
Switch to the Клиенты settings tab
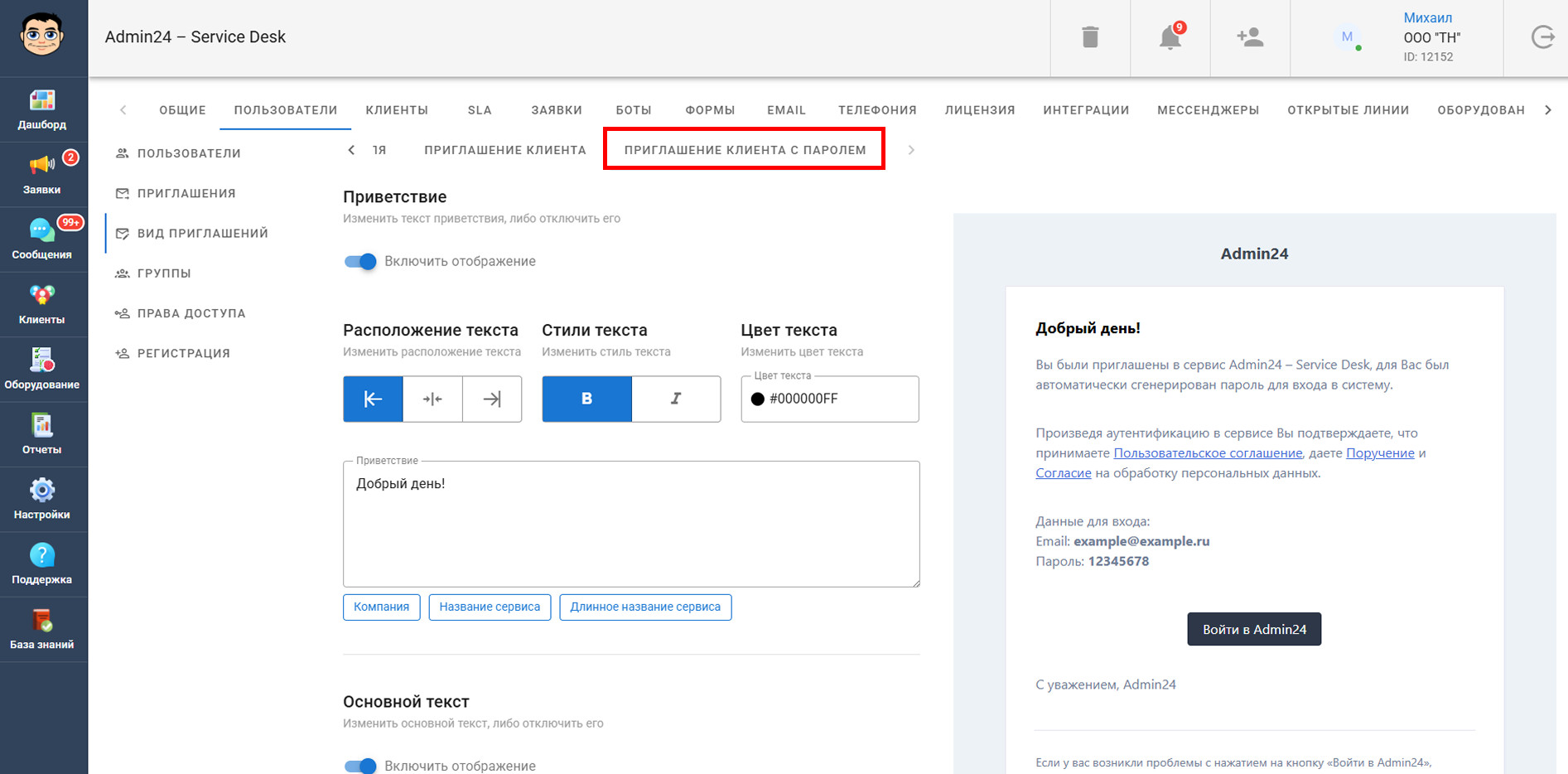tap(397, 110)
